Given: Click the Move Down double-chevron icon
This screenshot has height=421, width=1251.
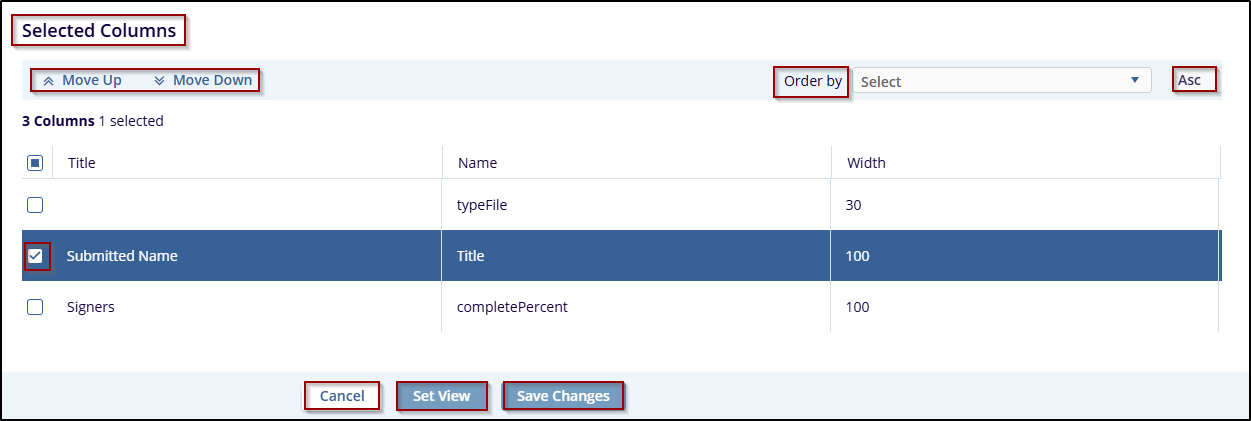Looking at the screenshot, I should (159, 81).
